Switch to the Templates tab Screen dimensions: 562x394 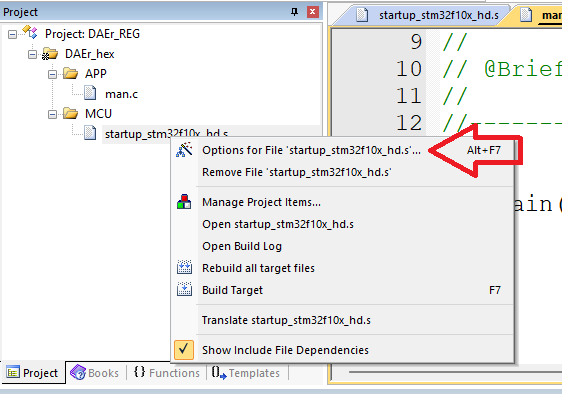coord(246,373)
